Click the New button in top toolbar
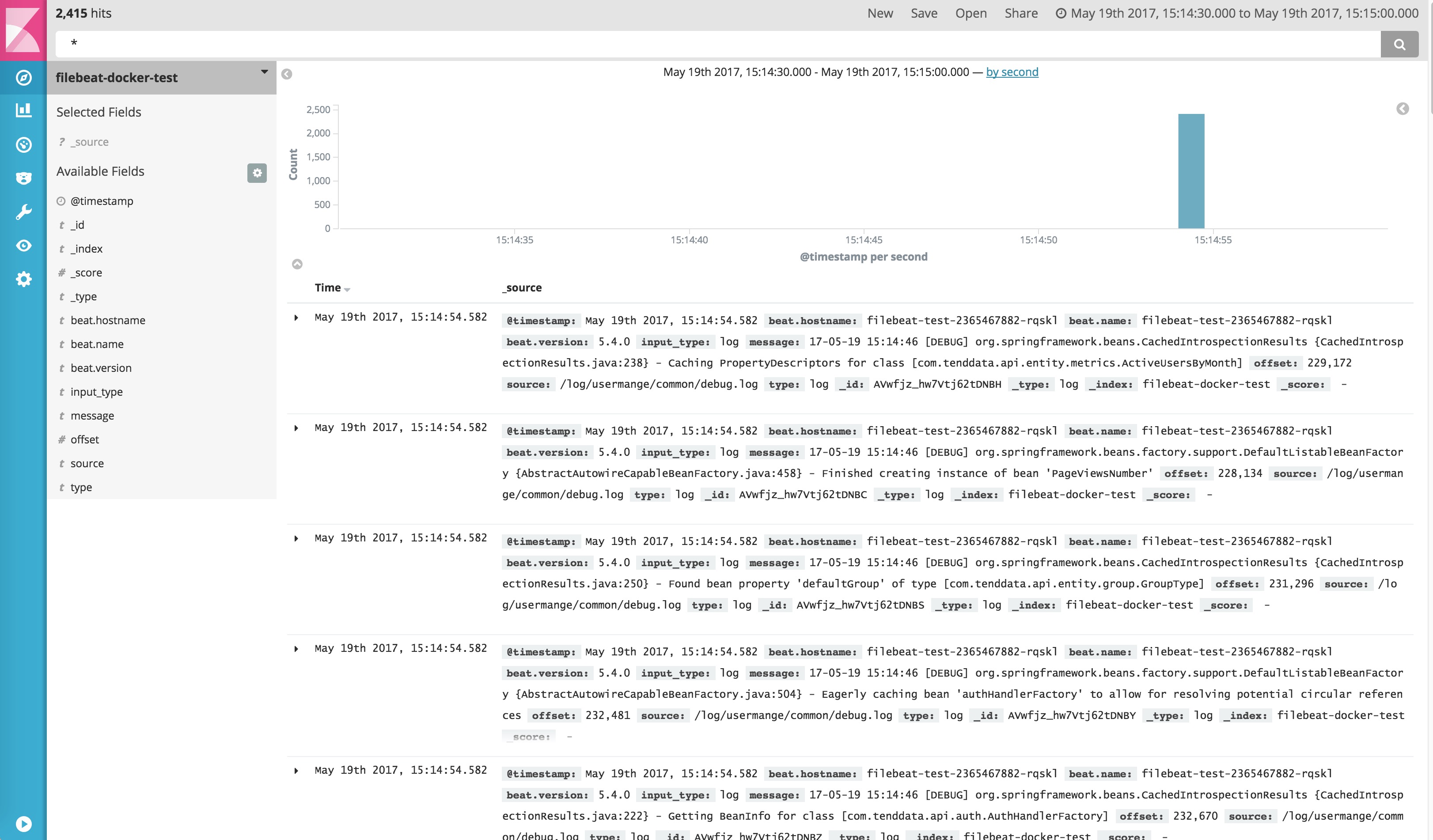 (880, 13)
